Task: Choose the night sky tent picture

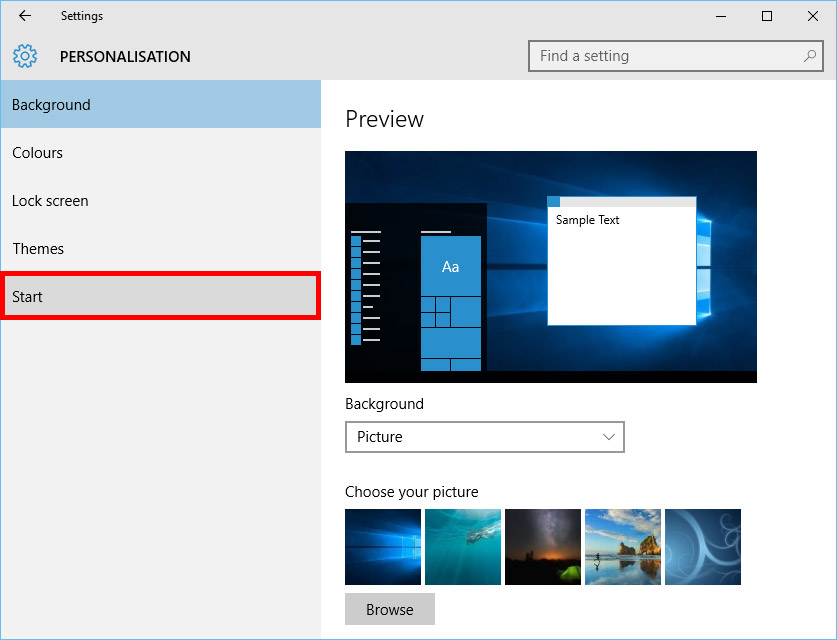Action: 543,546
